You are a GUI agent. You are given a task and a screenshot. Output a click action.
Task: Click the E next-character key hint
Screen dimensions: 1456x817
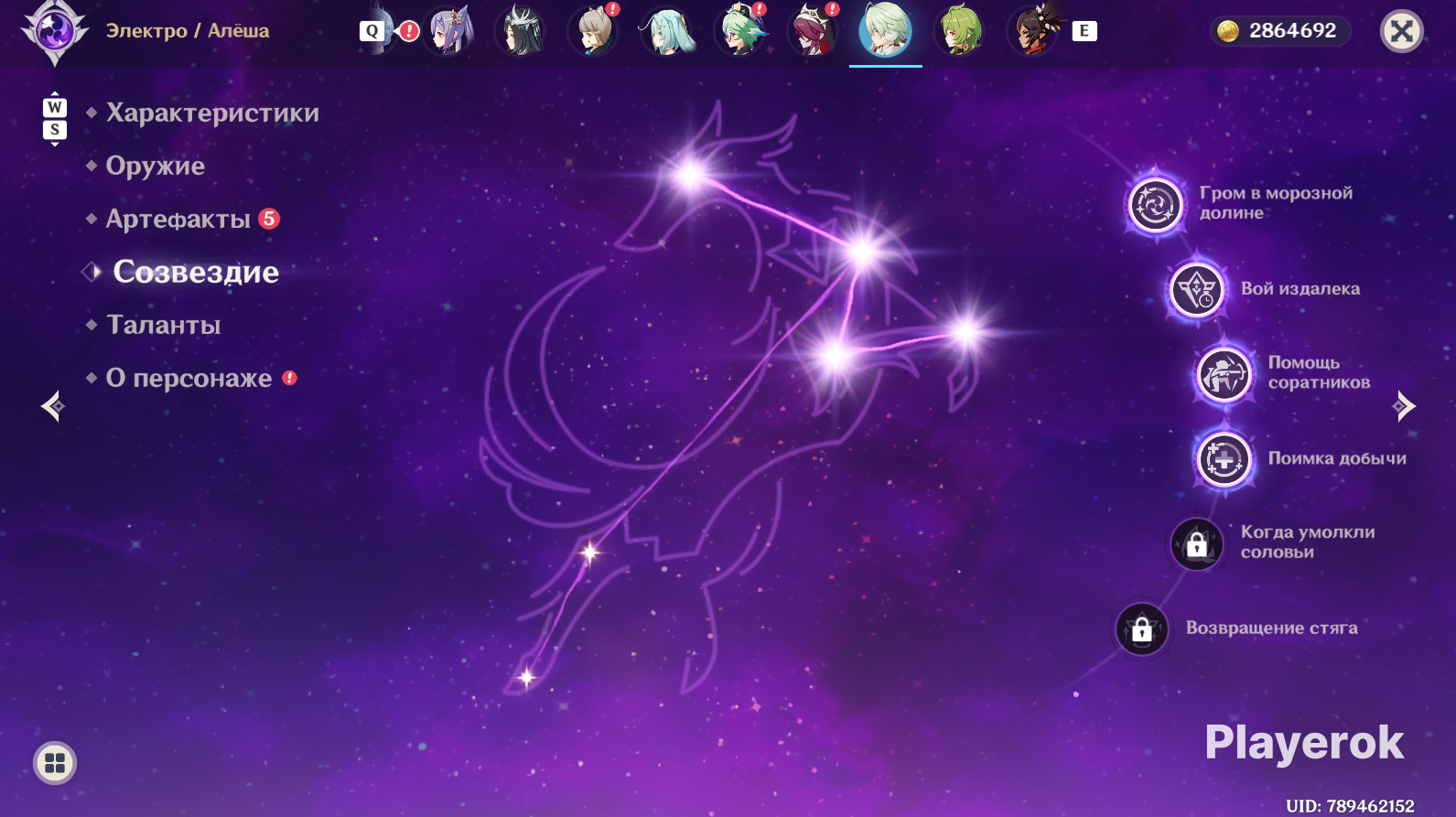coord(1084,31)
